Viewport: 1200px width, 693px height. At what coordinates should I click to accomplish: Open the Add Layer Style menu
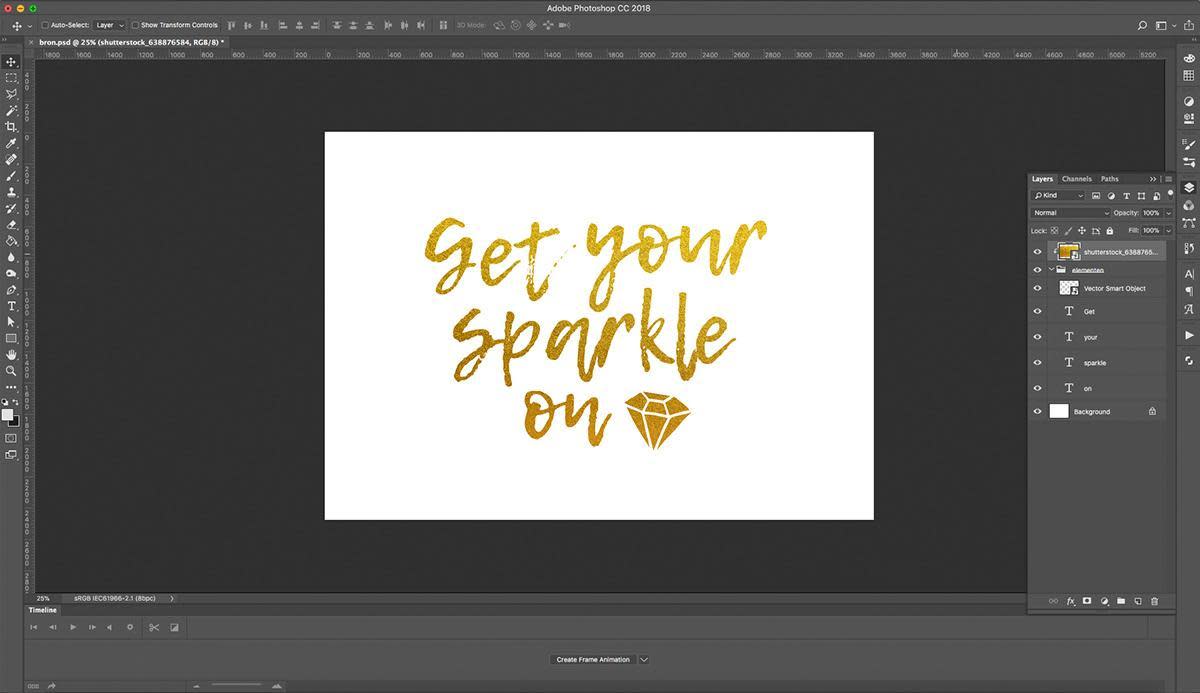point(1071,601)
